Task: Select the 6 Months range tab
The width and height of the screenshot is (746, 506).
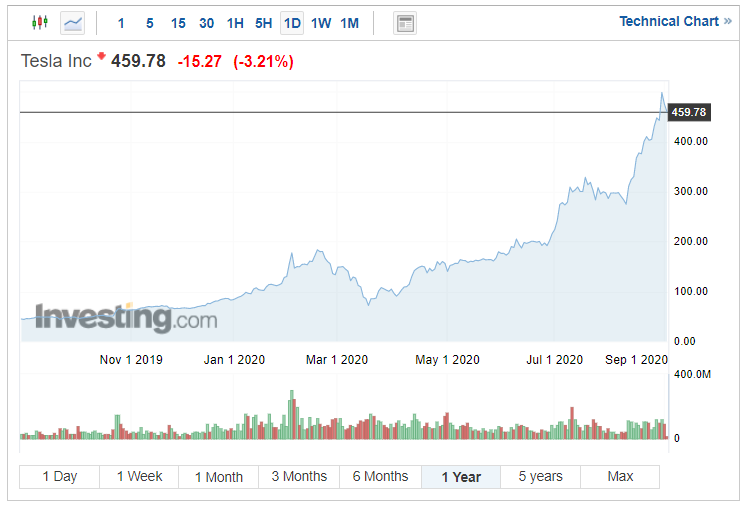Action: (380, 477)
